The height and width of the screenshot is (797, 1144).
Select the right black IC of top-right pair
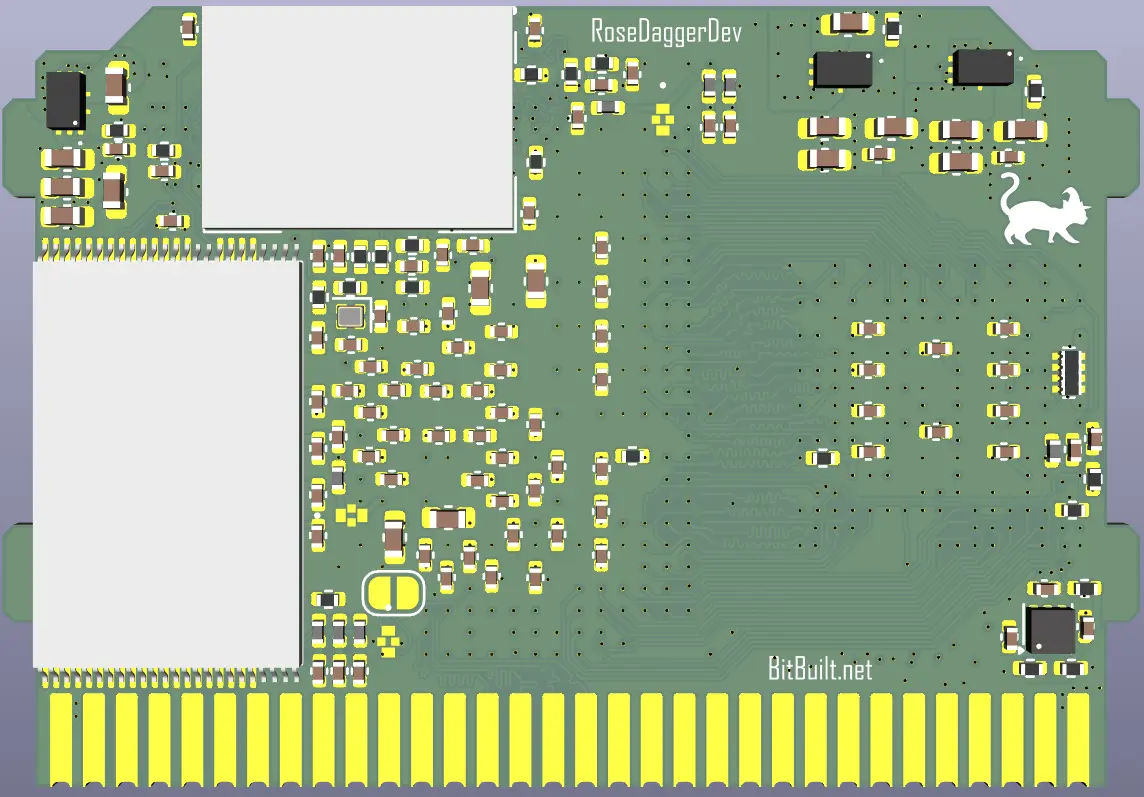tap(983, 66)
